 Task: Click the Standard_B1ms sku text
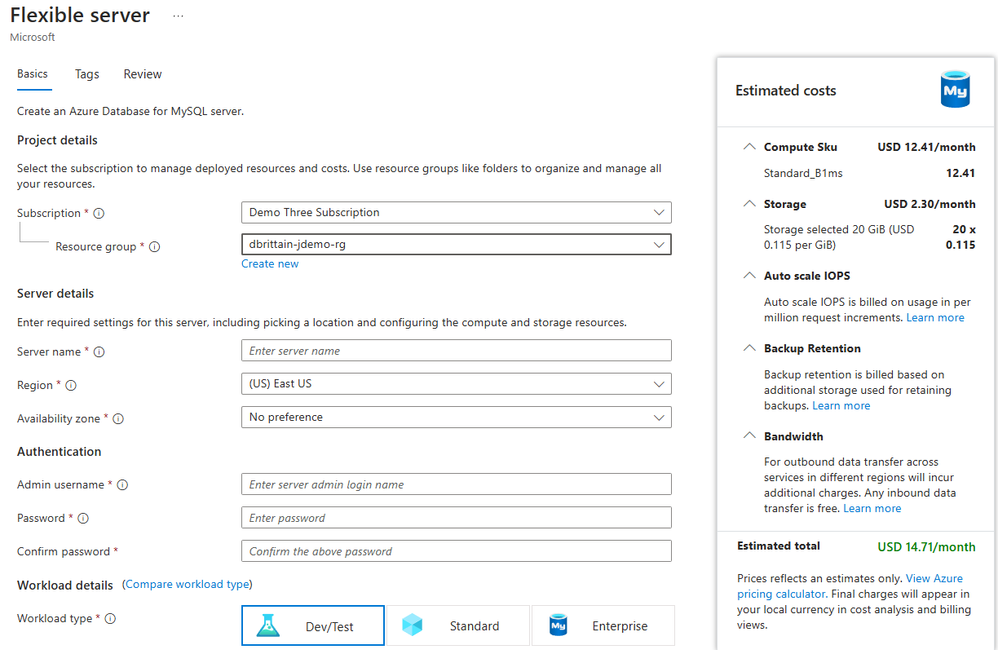coord(803,173)
